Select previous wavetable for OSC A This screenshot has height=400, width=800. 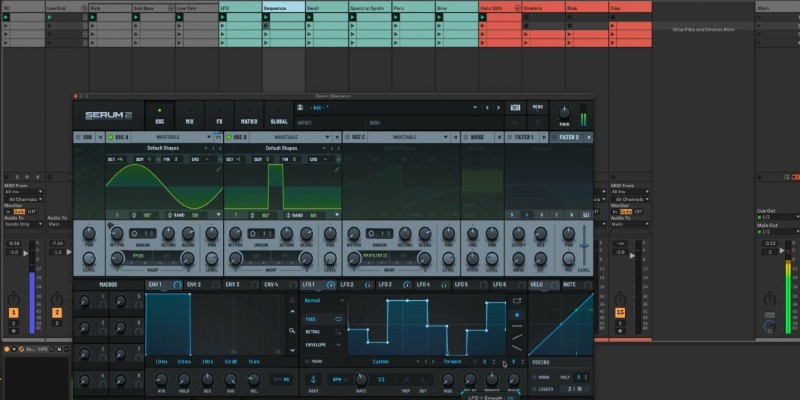pos(214,148)
